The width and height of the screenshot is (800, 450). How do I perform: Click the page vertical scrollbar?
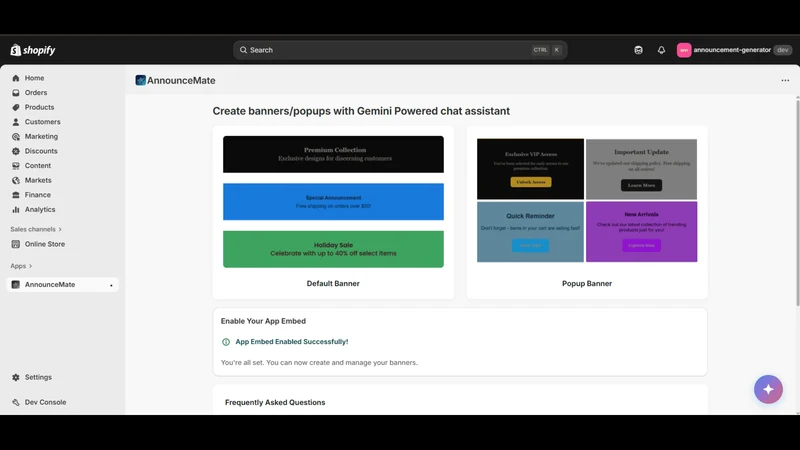tap(797, 204)
